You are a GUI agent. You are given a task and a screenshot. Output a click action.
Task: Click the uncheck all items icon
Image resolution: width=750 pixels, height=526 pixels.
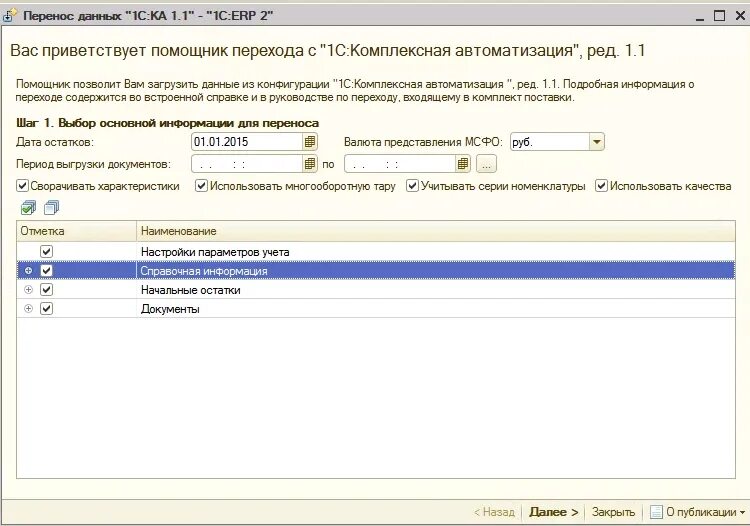tap(52, 208)
